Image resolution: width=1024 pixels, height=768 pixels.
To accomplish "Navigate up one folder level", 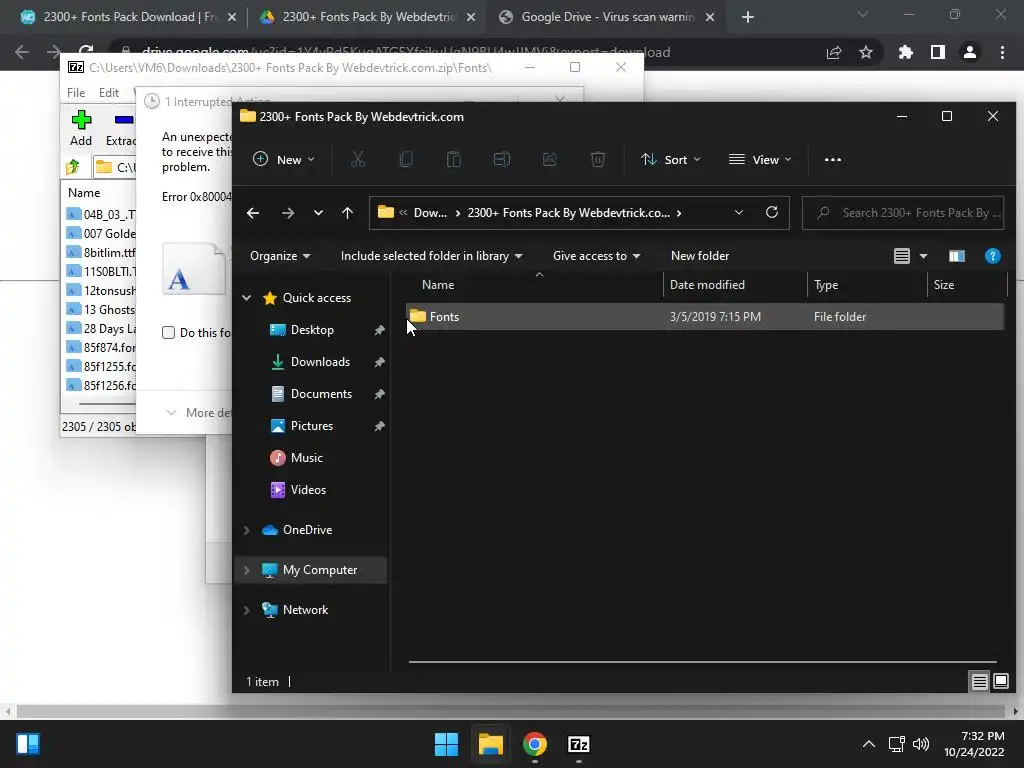I will 347,213.
